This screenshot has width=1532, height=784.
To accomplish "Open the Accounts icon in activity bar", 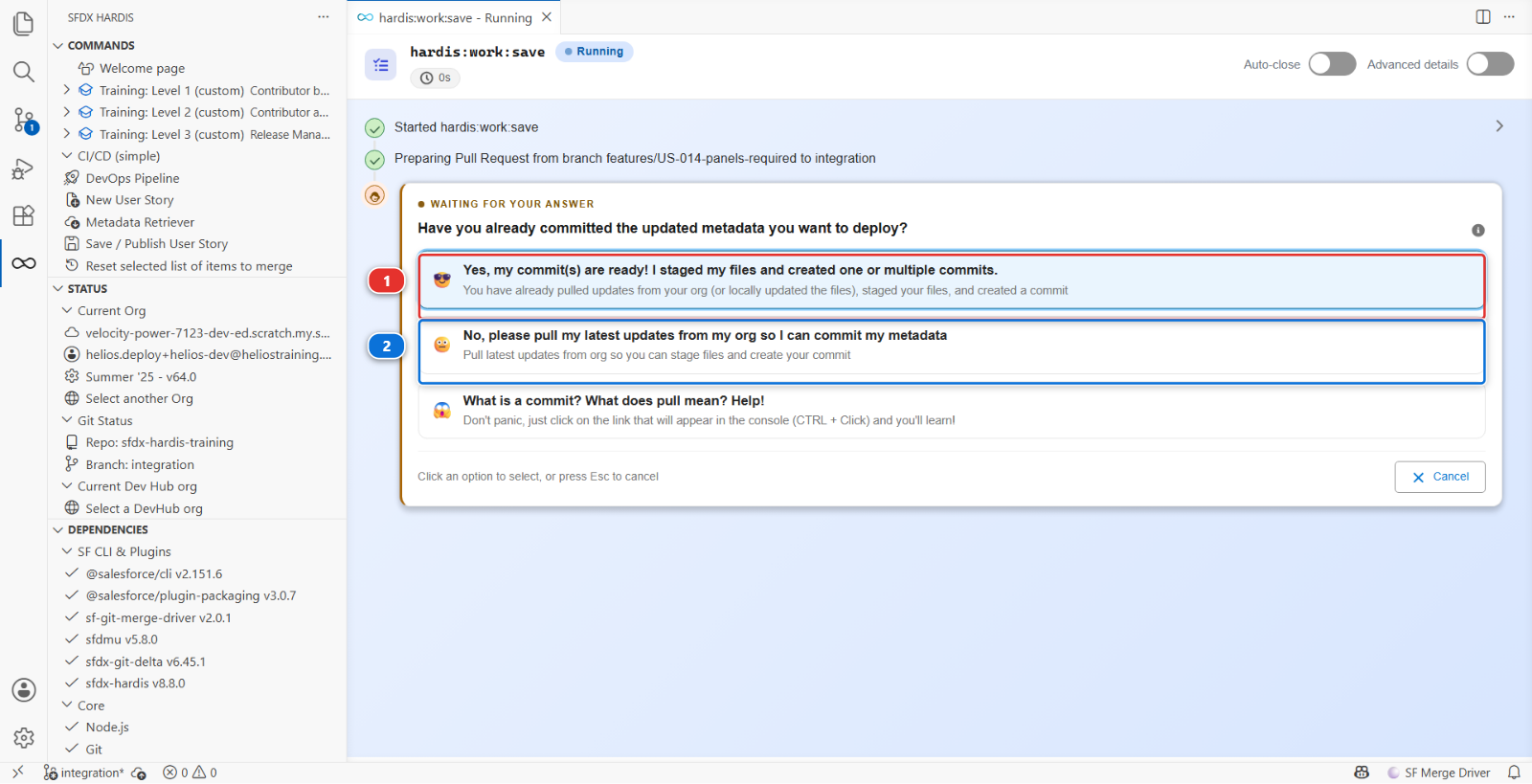I will 24,690.
